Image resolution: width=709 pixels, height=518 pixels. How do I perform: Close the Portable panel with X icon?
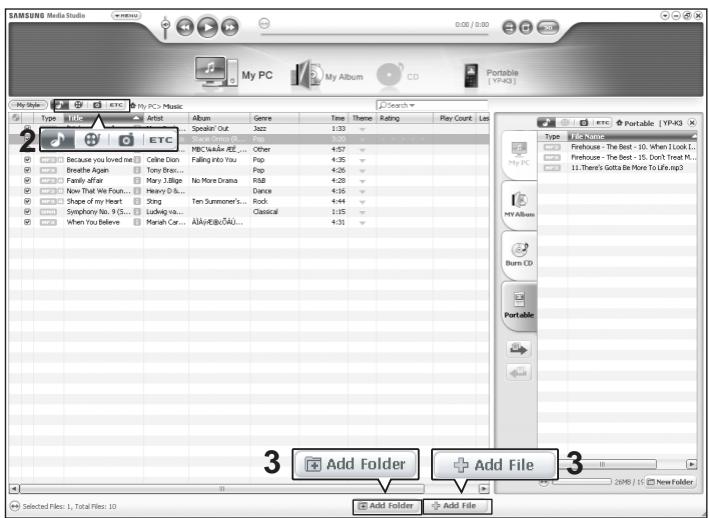[x=692, y=122]
